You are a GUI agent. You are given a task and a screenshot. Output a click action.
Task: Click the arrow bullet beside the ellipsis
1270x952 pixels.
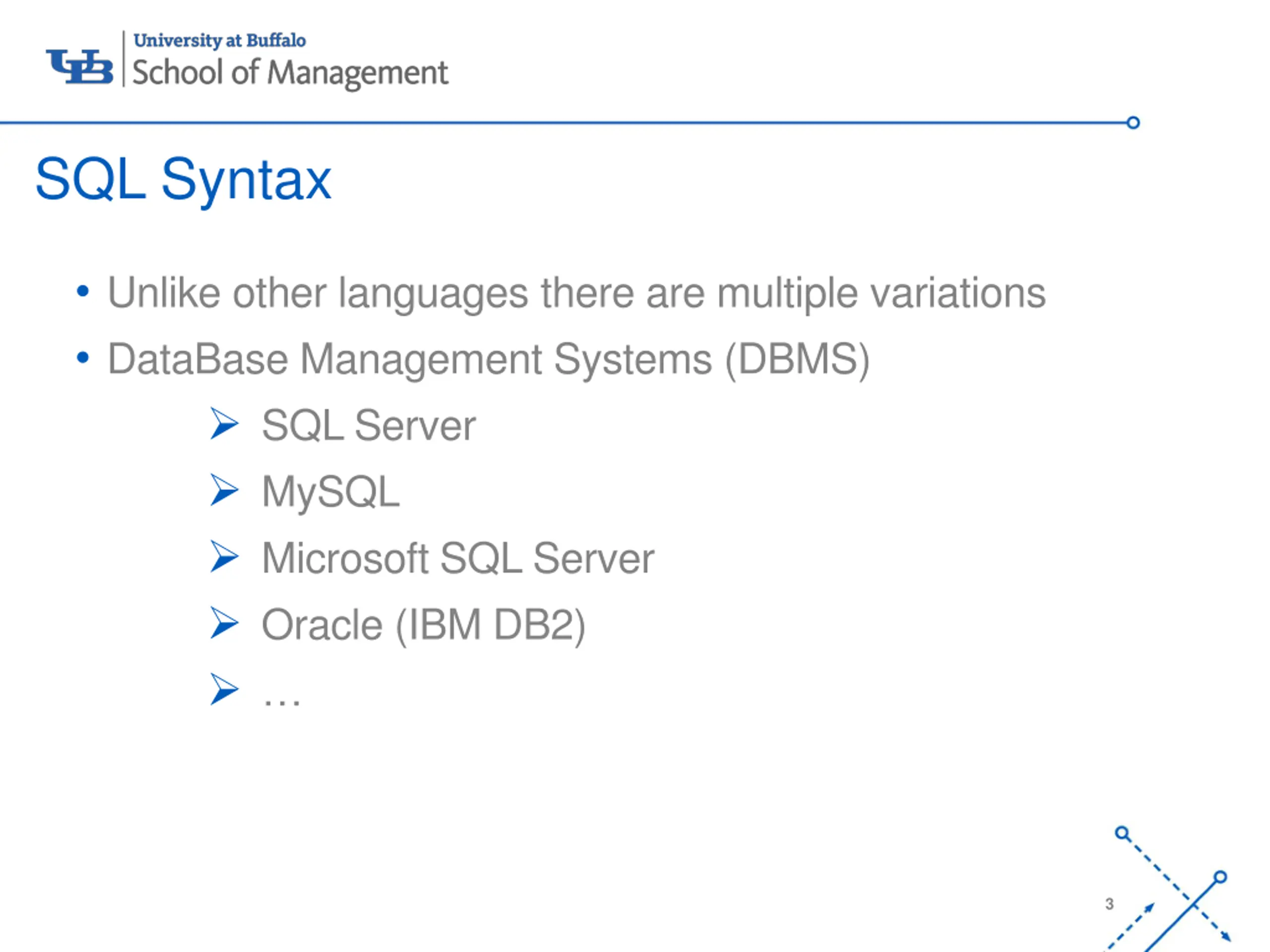[x=224, y=689]
